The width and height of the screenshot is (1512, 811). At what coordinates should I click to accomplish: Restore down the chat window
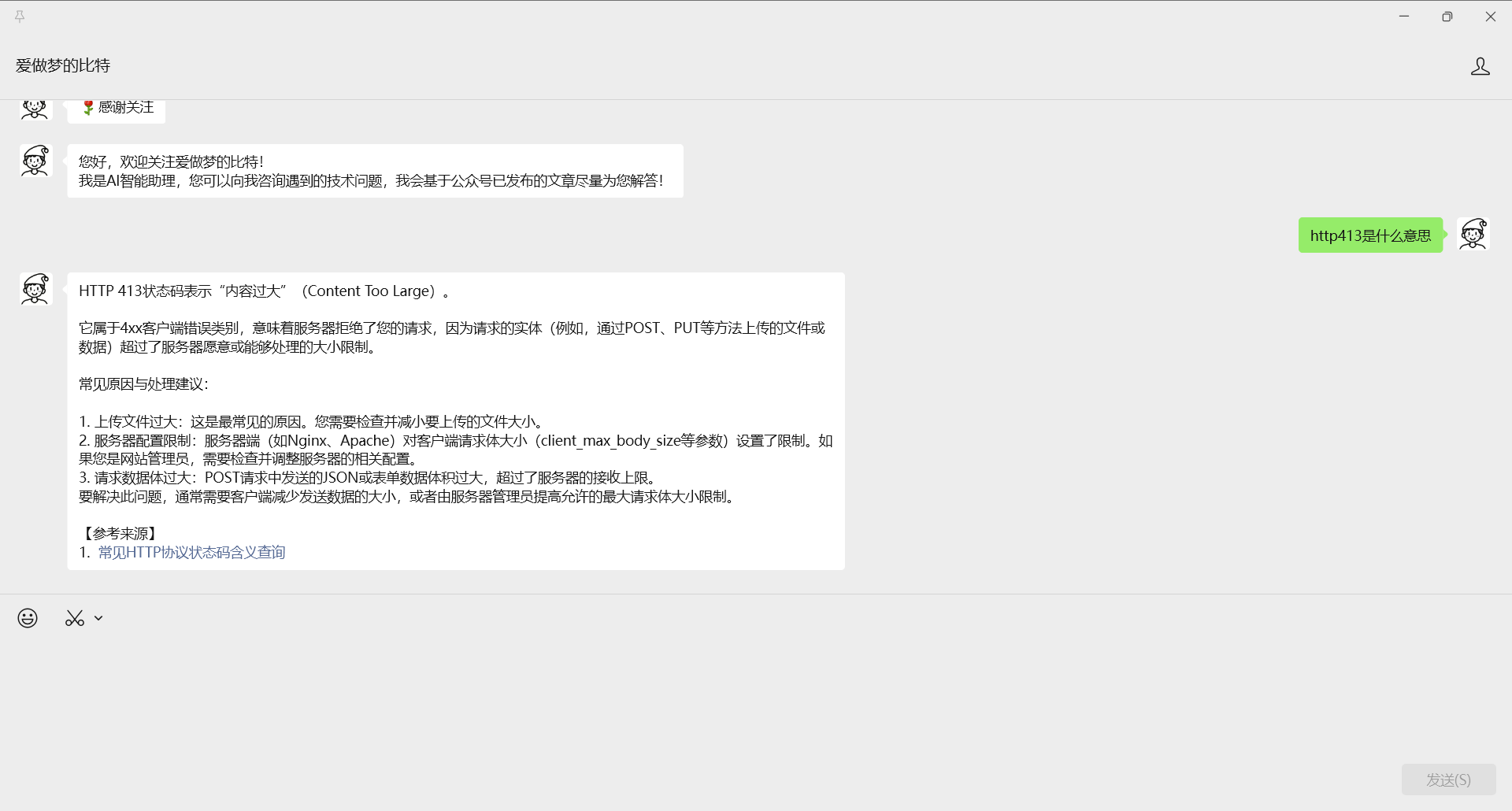(x=1447, y=17)
